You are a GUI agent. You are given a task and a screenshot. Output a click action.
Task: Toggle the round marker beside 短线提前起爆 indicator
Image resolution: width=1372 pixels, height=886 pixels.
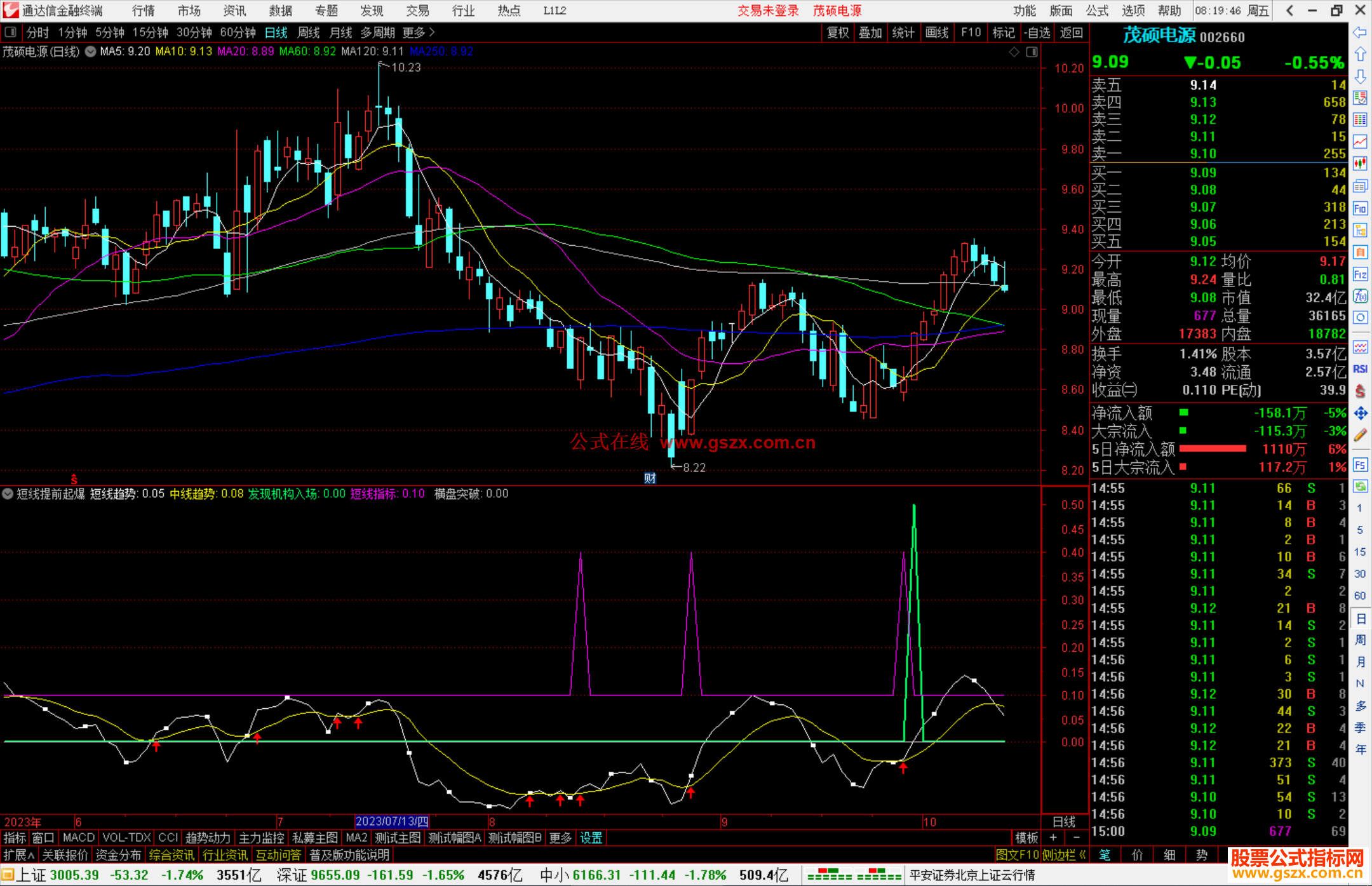click(x=8, y=493)
